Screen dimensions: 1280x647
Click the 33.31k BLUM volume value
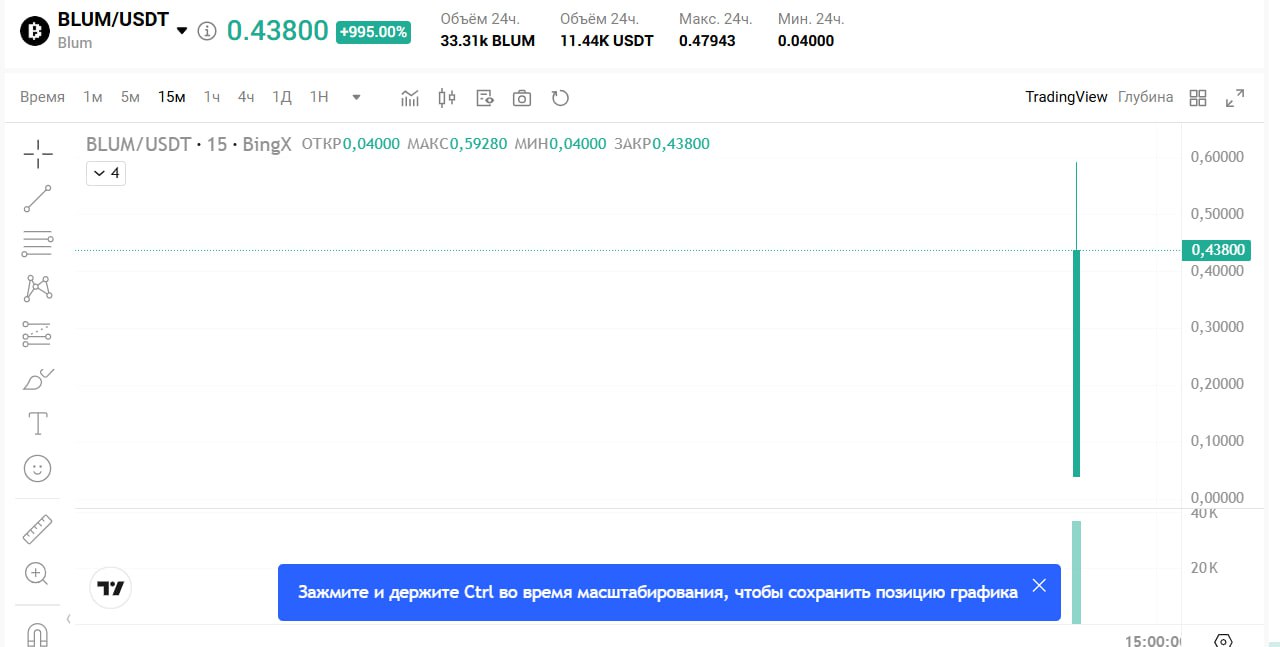(488, 41)
